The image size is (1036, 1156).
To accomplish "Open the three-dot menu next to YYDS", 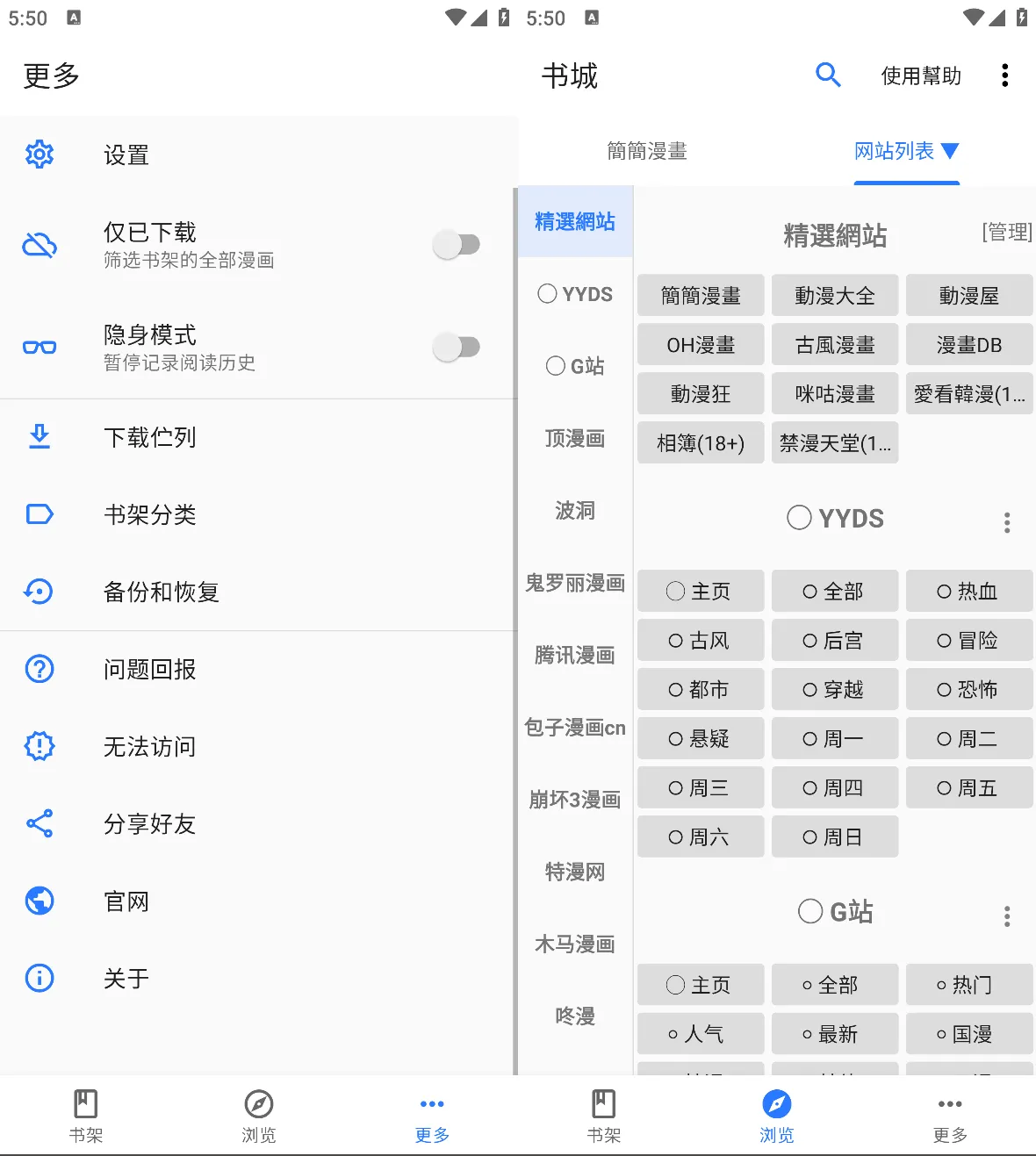I will [x=1006, y=521].
